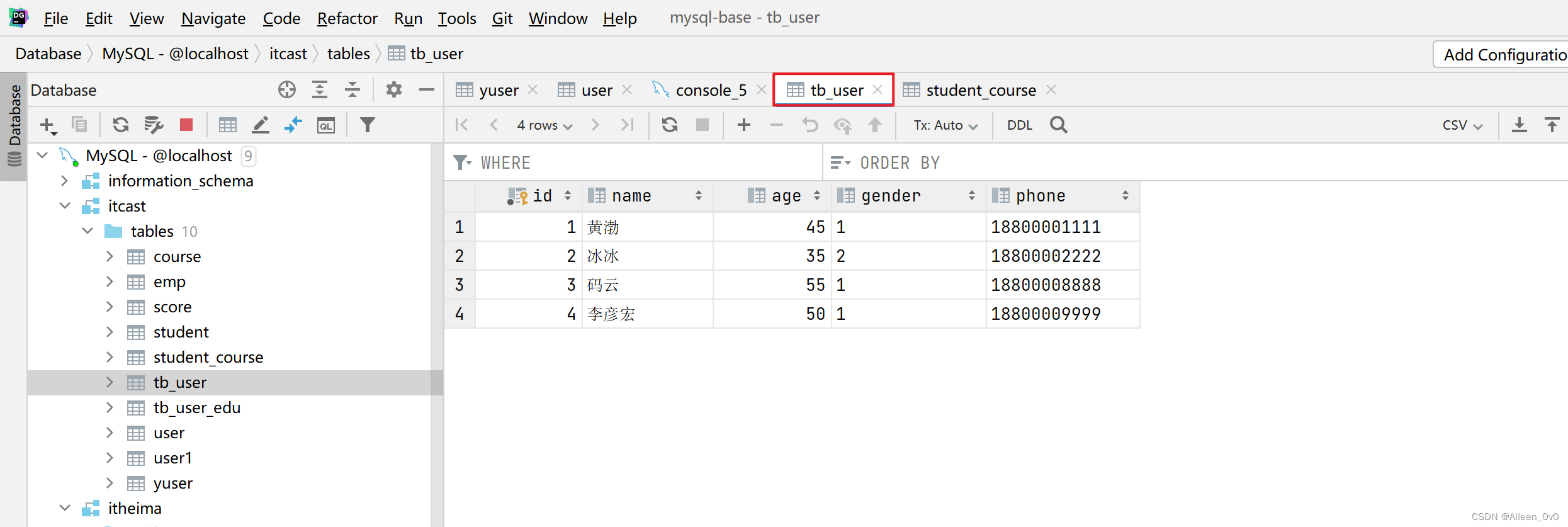Click the New (plus) icon in Database panel
This screenshot has width=1568, height=527.
(x=48, y=125)
